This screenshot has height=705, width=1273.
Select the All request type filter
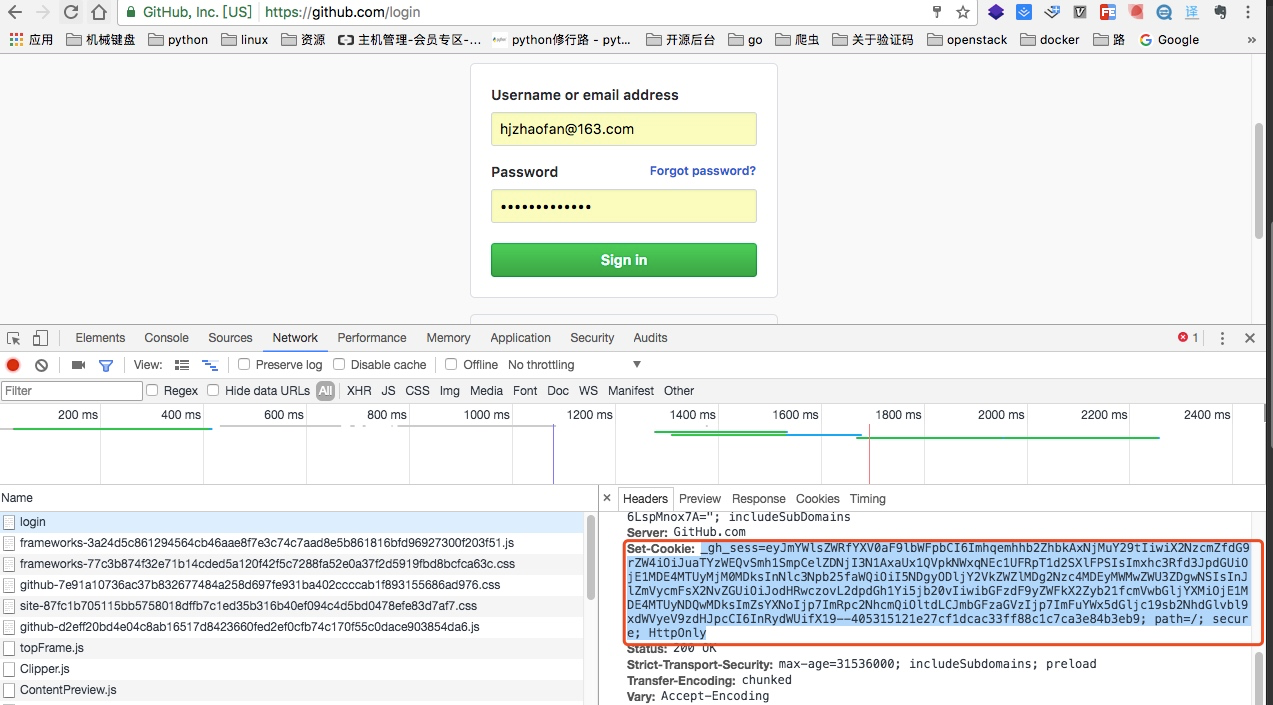(325, 391)
